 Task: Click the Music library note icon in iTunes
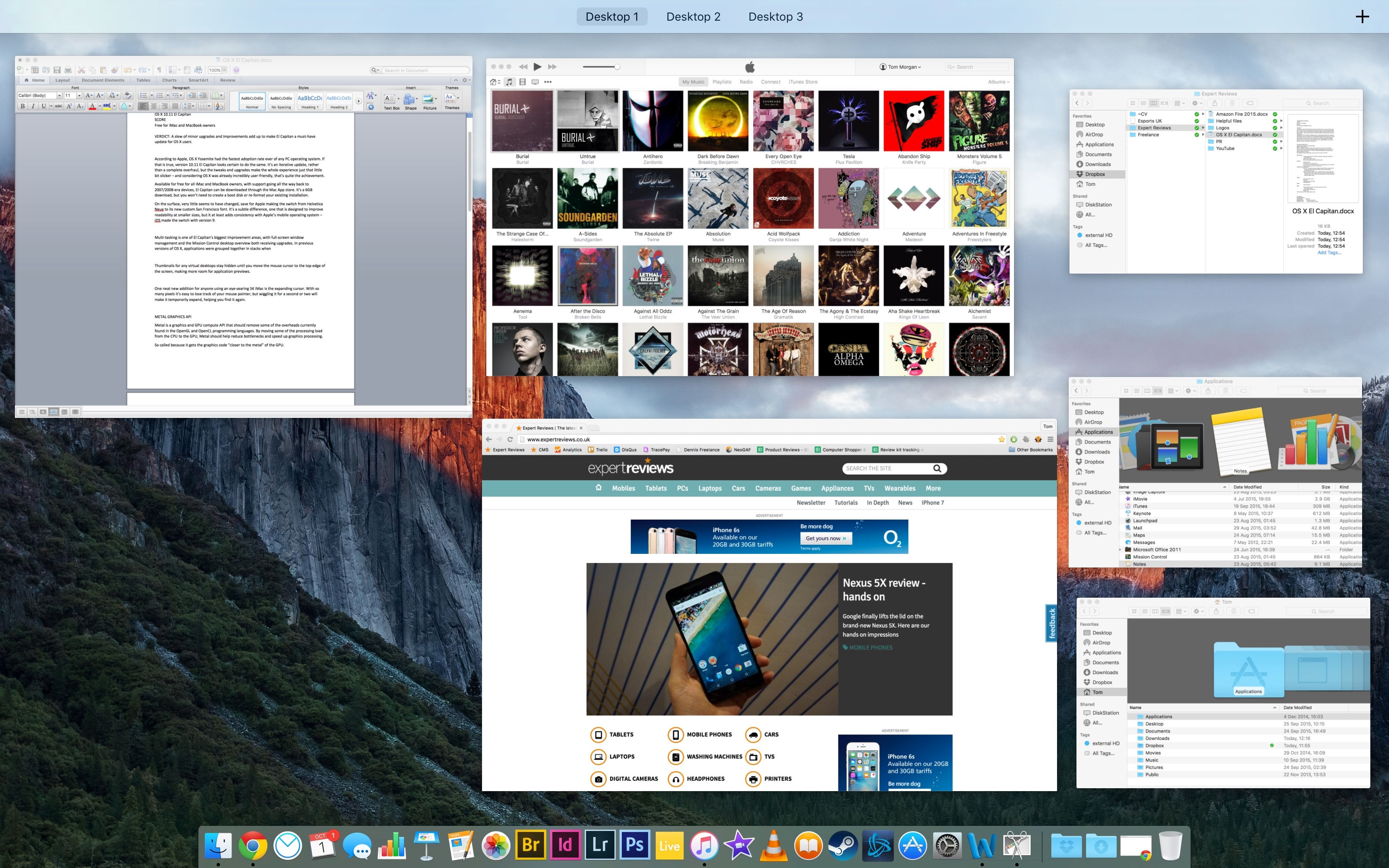(x=509, y=81)
